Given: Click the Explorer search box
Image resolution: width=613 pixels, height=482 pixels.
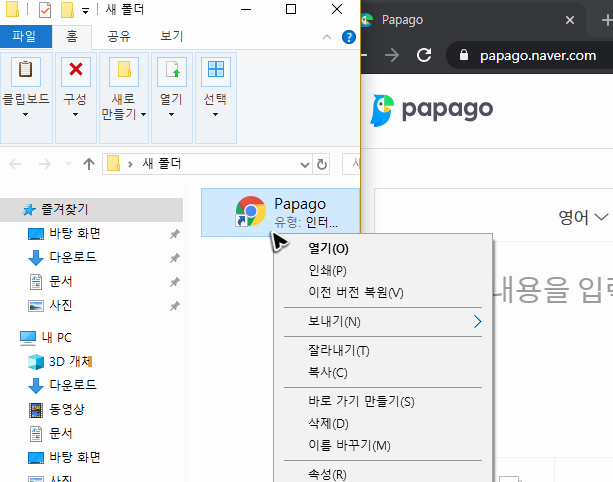Looking at the screenshot, I should [351, 164].
